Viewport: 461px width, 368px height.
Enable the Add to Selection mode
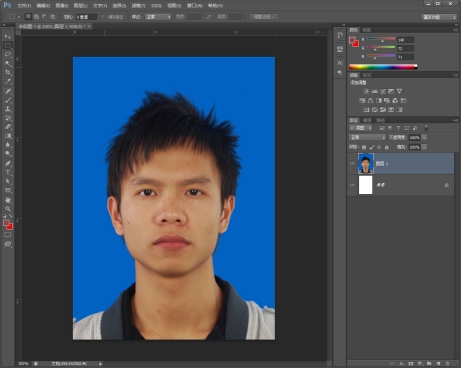tap(36, 16)
